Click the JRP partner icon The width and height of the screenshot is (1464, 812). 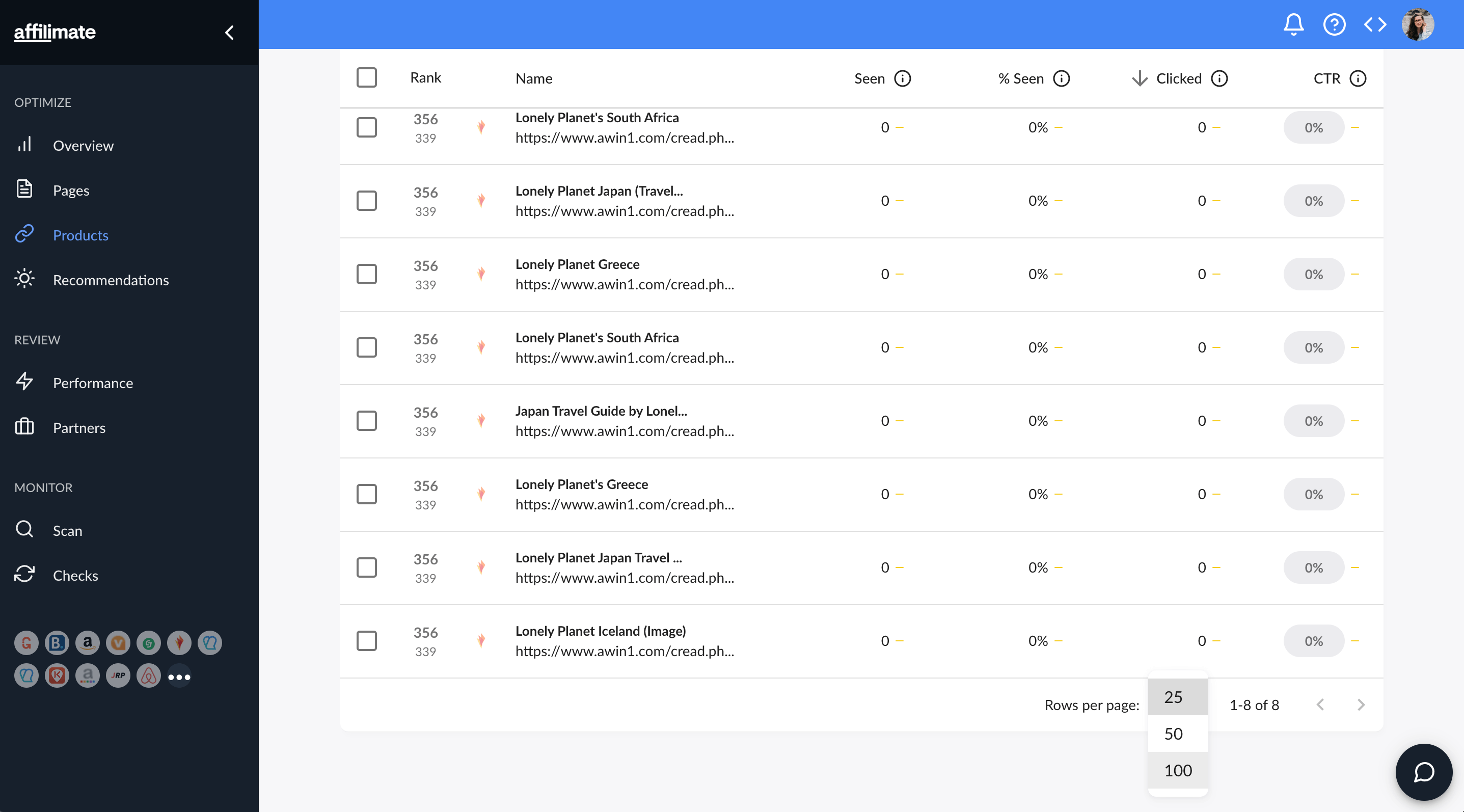[x=118, y=675]
